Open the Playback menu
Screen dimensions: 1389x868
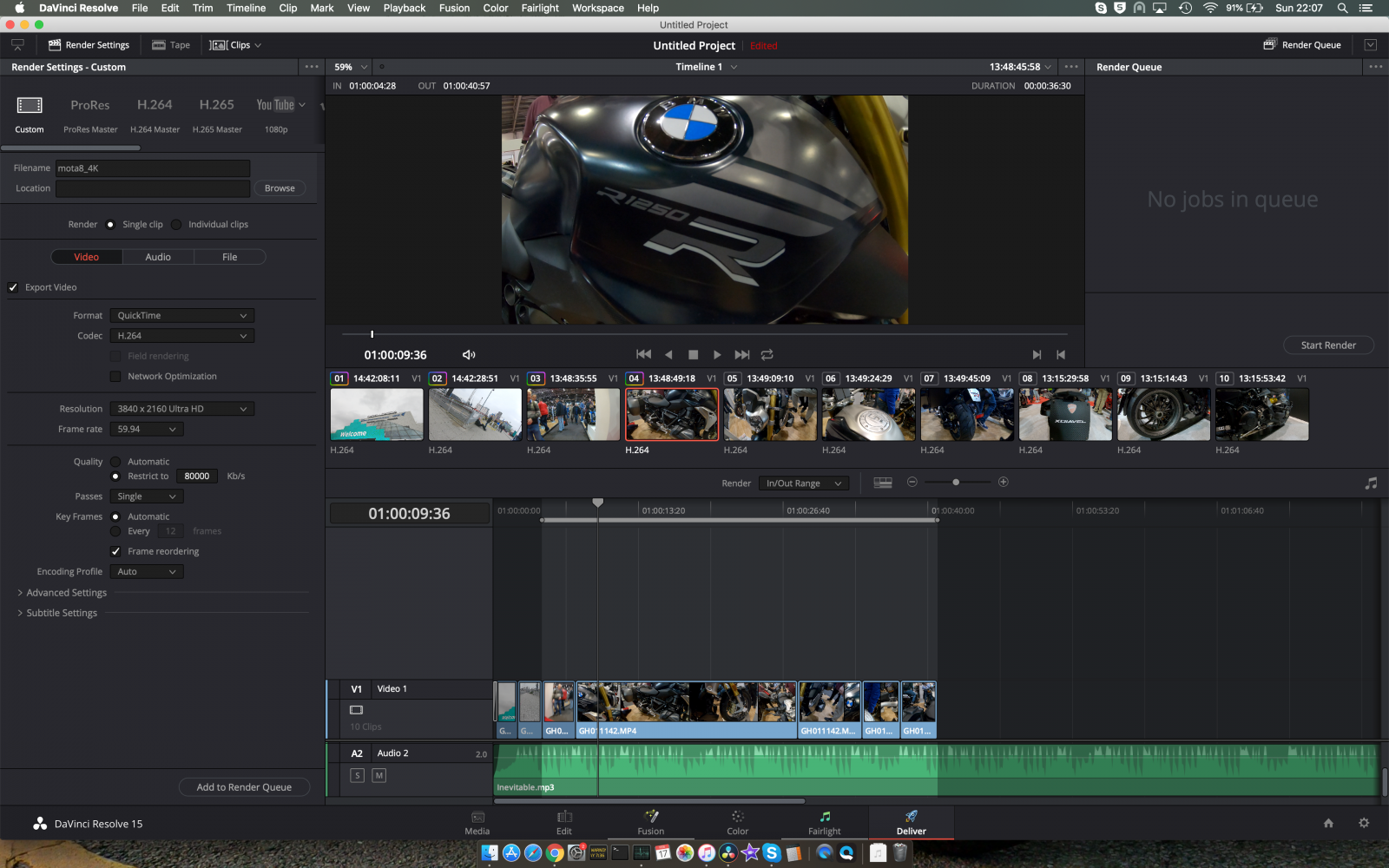coord(405,8)
